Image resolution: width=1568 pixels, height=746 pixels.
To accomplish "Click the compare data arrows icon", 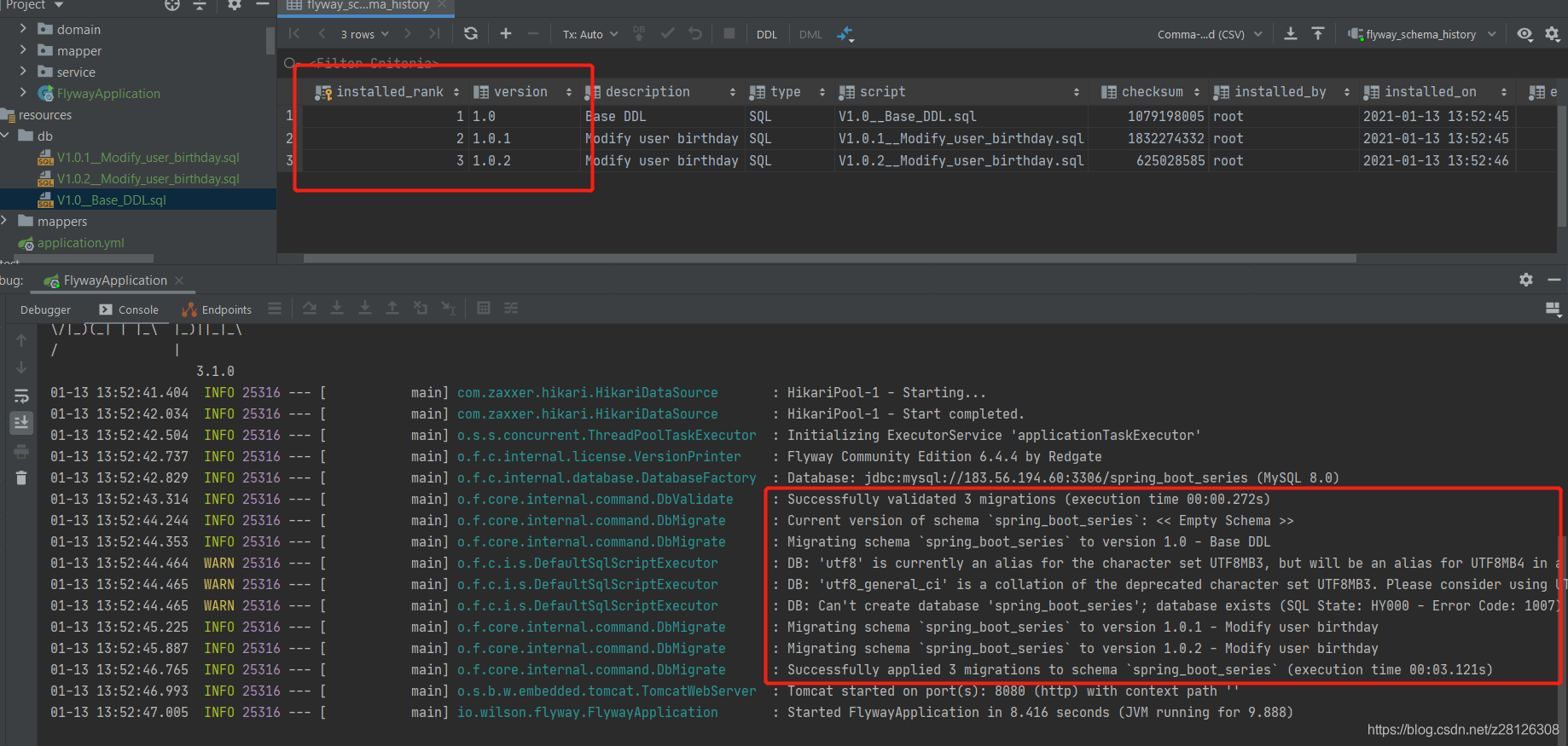I will 845,34.
